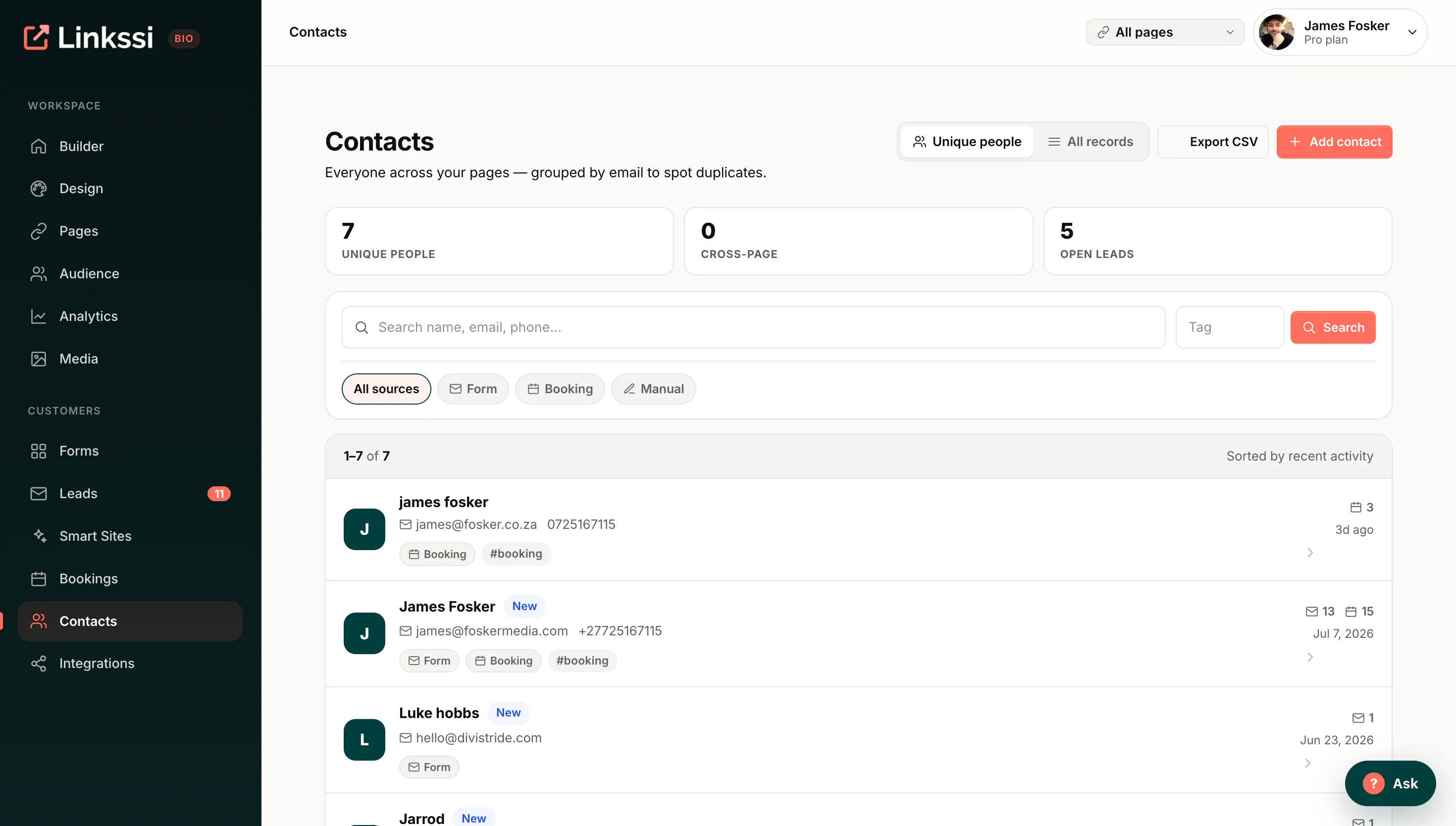
Task: Open the All pages dropdown
Action: (x=1165, y=32)
